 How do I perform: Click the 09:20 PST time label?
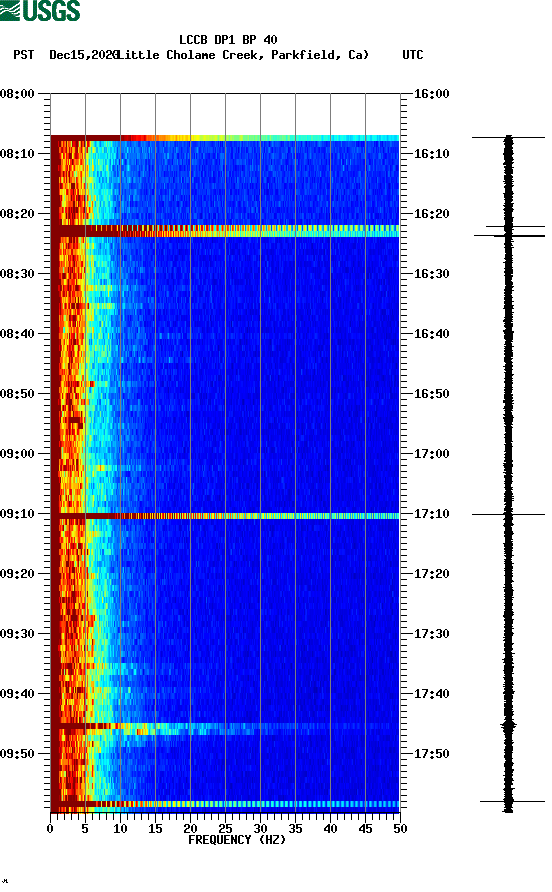(18, 574)
